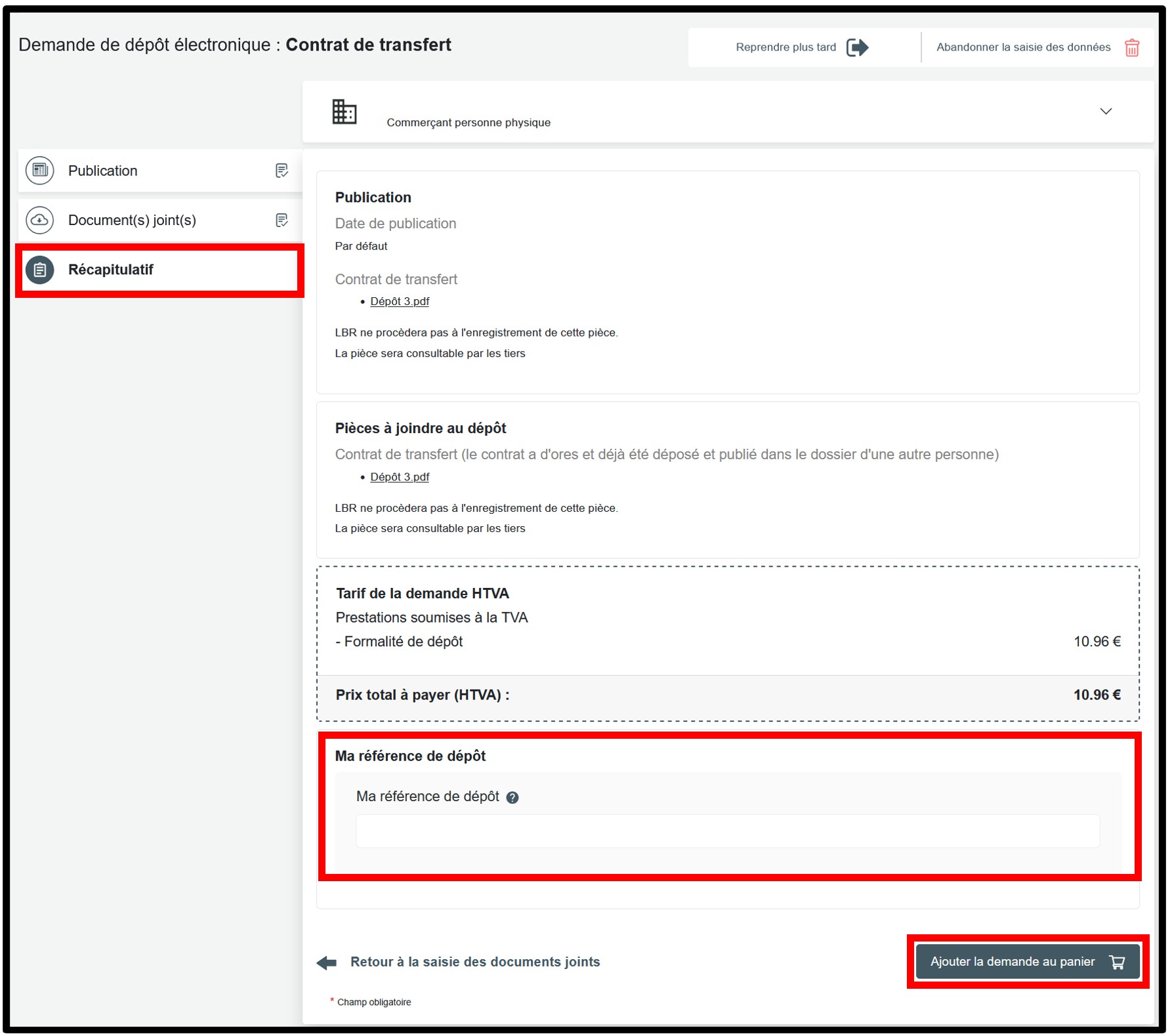Screen dimensions: 1172x1036
Task: Click the left arrow icon beside Retour
Action: (327, 963)
